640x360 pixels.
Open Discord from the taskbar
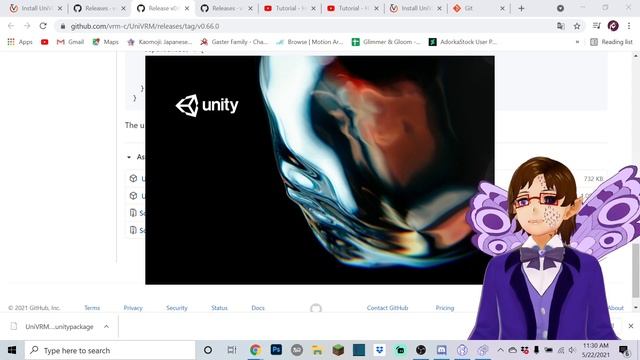[442, 350]
